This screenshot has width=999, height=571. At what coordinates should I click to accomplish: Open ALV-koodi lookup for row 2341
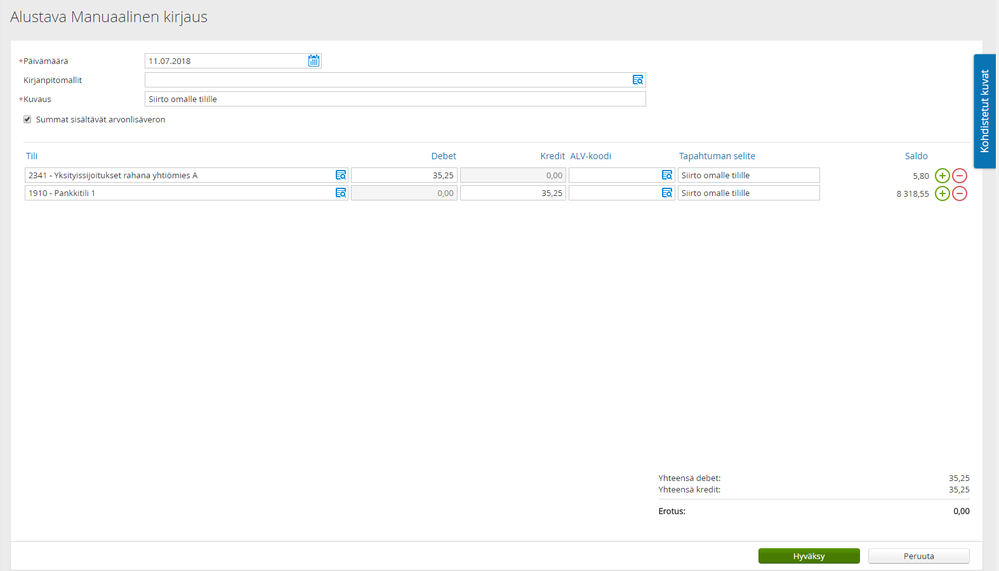click(667, 175)
